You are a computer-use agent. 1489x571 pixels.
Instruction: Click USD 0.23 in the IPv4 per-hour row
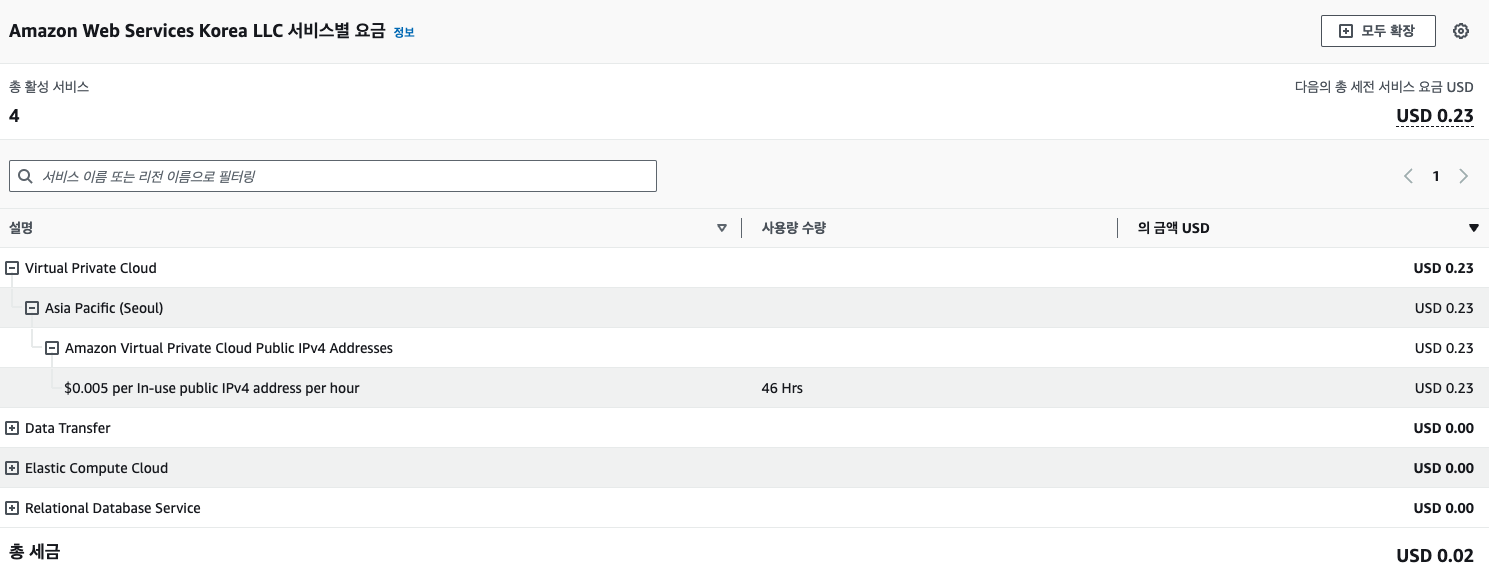click(x=1444, y=388)
